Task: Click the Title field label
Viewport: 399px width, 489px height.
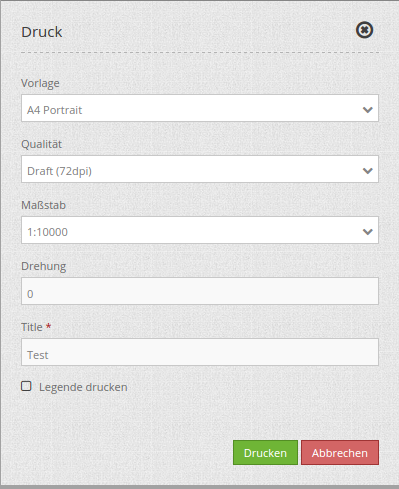Action: (32, 327)
